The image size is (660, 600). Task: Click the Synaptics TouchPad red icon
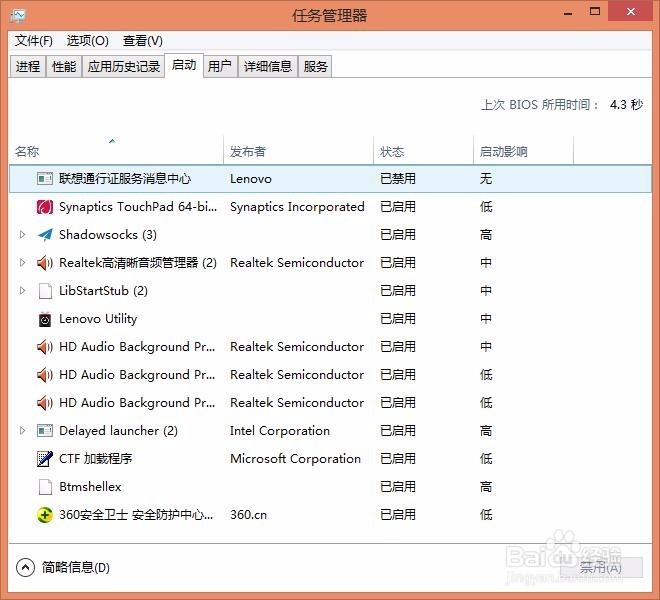[x=45, y=207]
